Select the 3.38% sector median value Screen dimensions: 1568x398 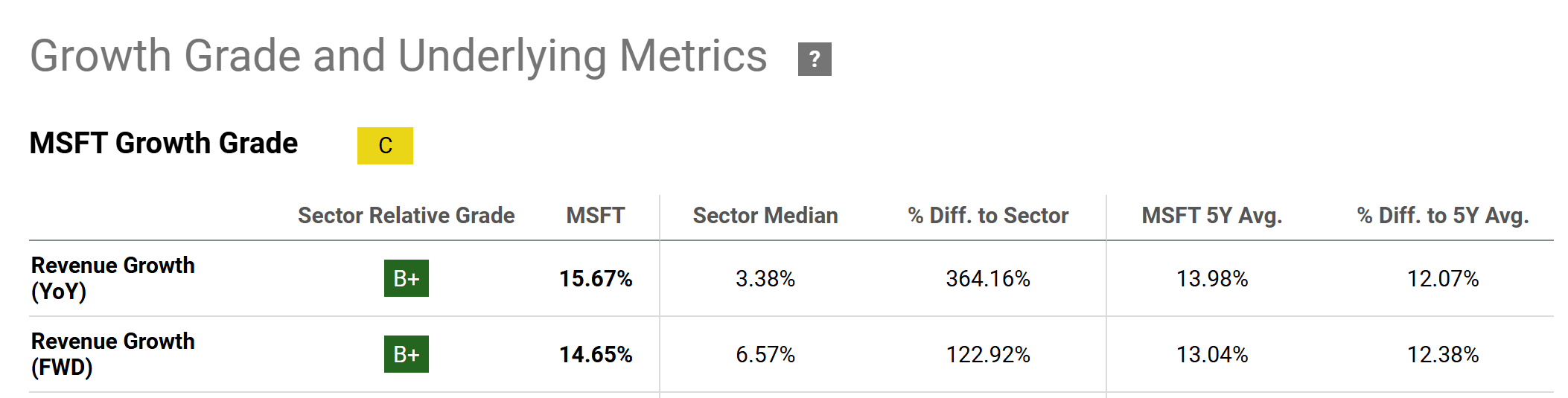[x=765, y=278]
